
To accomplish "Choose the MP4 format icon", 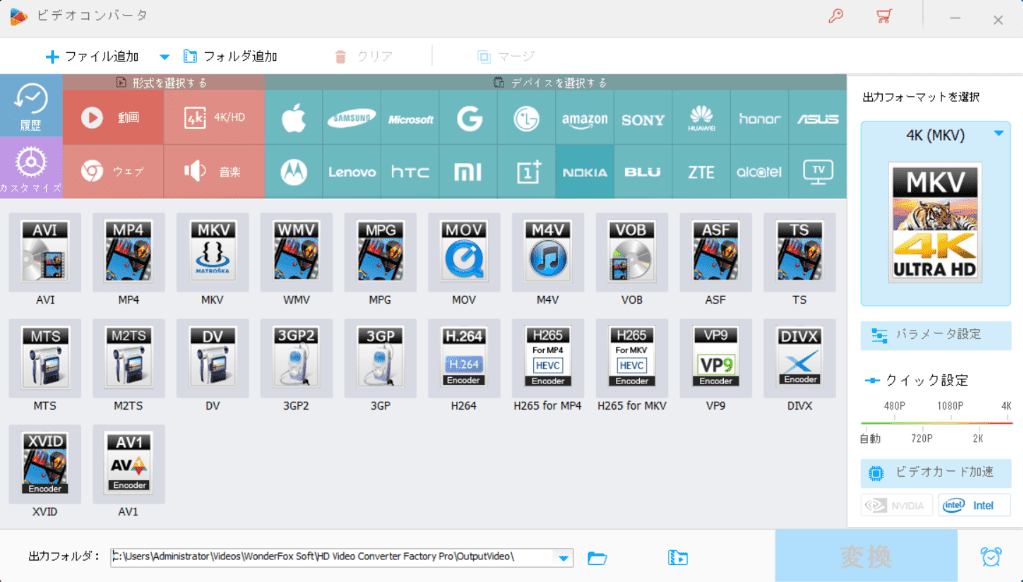I will pyautogui.click(x=129, y=253).
